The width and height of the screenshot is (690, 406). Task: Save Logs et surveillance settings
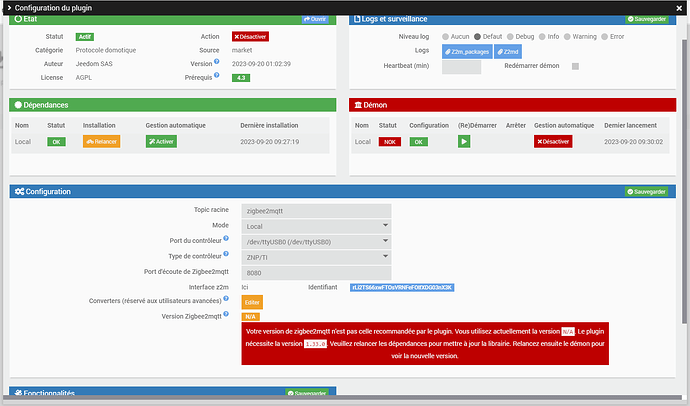[x=646, y=19]
